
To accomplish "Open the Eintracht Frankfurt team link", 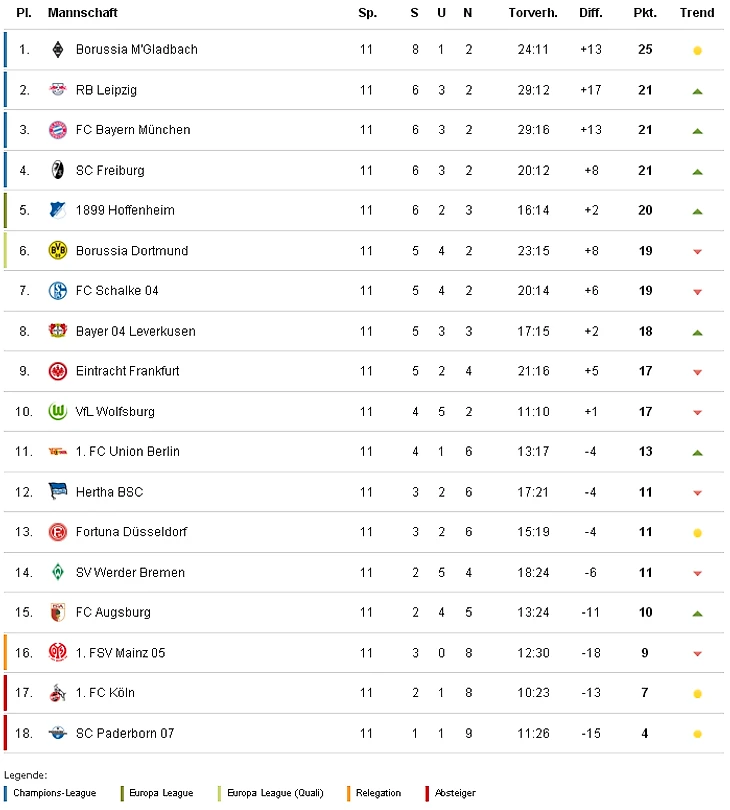I will pyautogui.click(x=127, y=371).
